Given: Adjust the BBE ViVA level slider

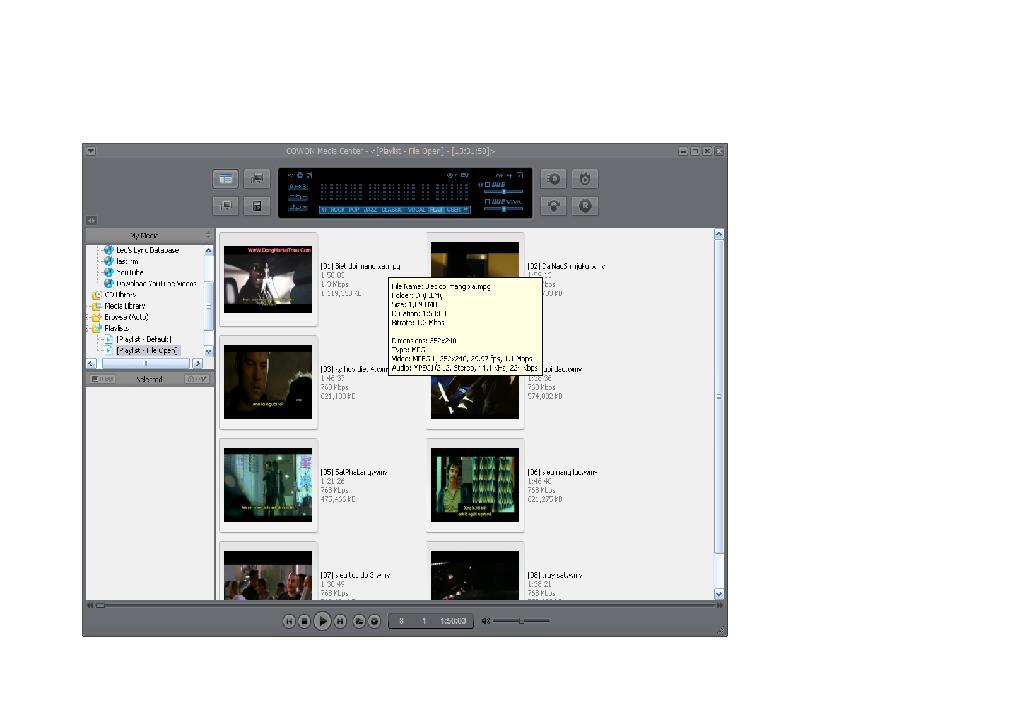Looking at the screenshot, I should coord(503,209).
